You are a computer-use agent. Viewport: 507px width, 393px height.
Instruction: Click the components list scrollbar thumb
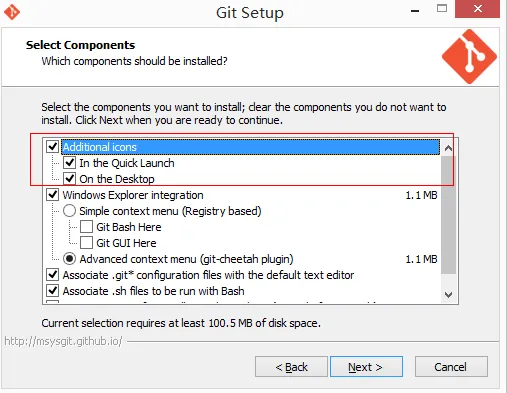[448, 215]
